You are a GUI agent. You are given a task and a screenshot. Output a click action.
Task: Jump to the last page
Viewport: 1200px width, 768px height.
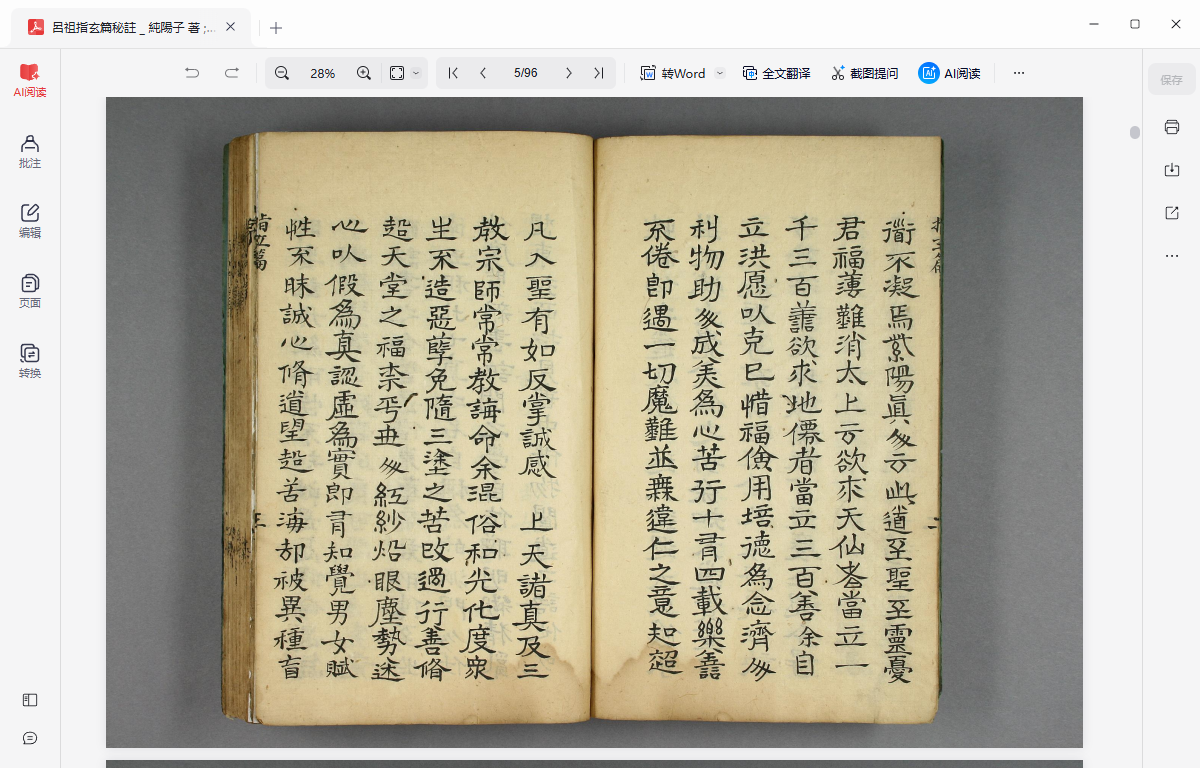(x=599, y=73)
